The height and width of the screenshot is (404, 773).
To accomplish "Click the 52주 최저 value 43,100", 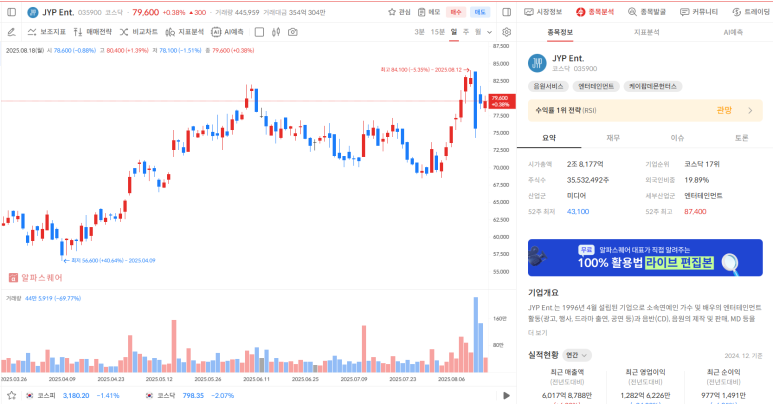I will tap(578, 212).
